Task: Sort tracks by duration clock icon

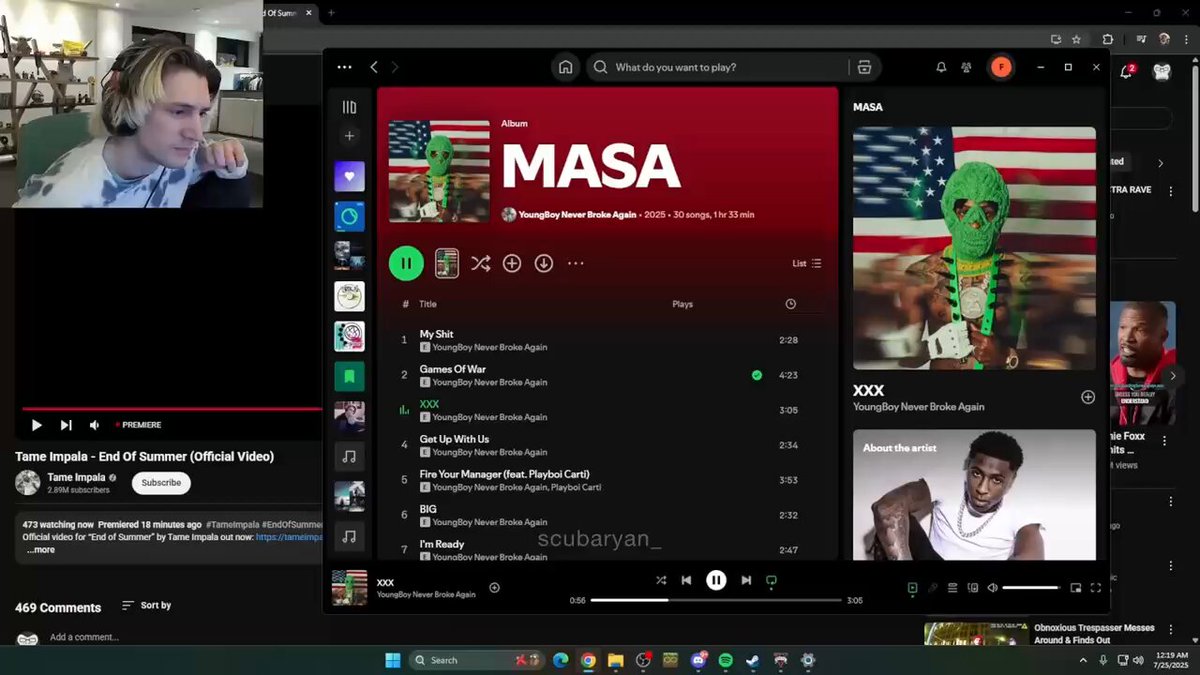Action: point(791,304)
